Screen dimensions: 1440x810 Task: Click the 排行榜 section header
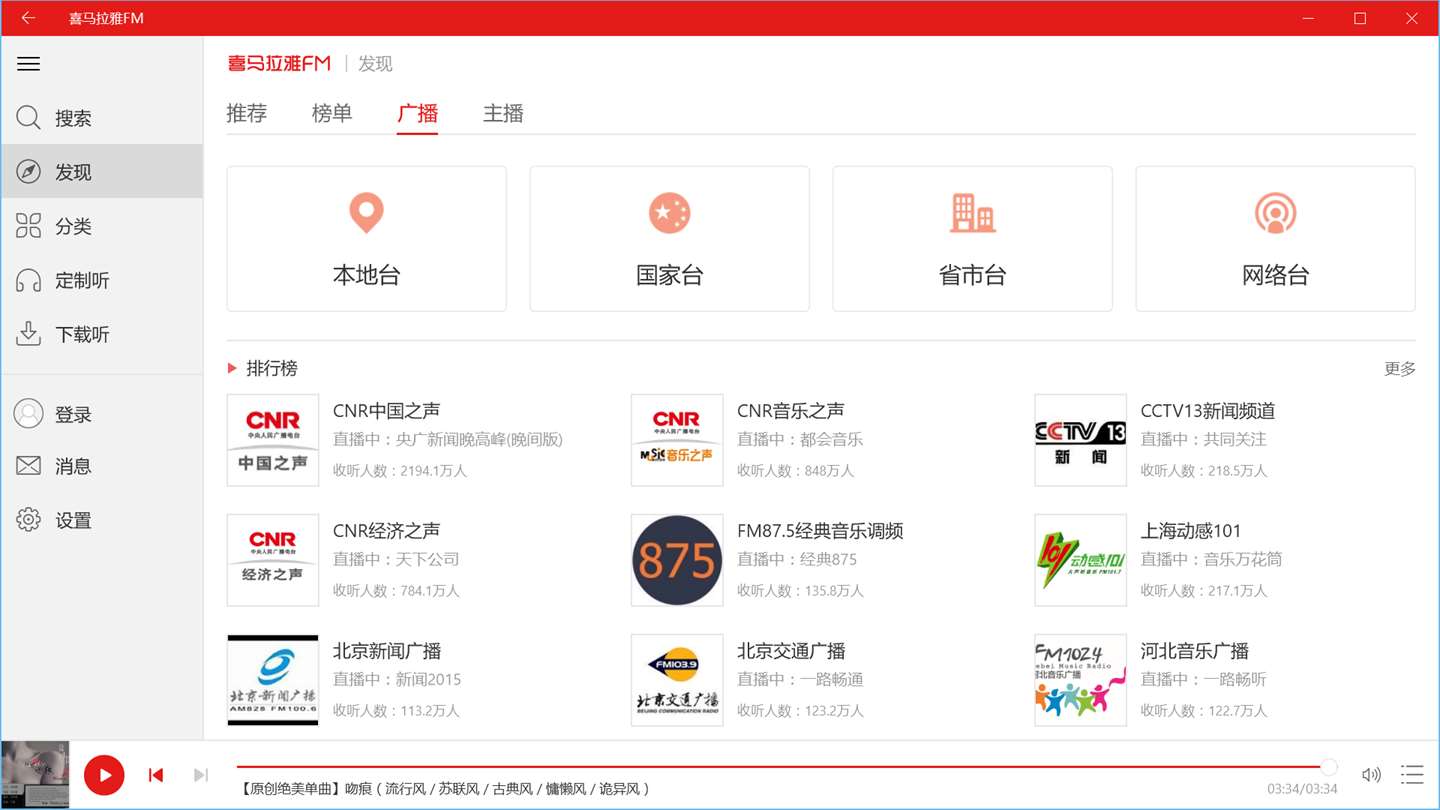(x=272, y=368)
